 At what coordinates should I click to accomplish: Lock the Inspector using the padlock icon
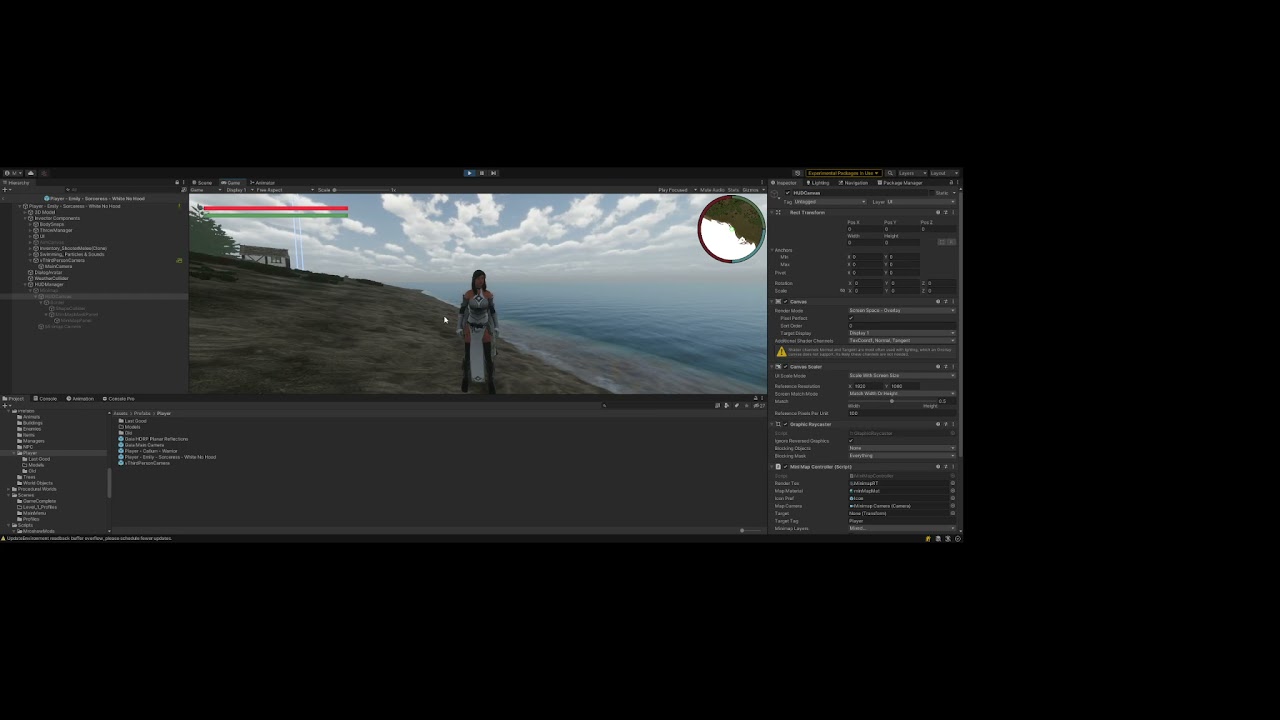point(951,183)
